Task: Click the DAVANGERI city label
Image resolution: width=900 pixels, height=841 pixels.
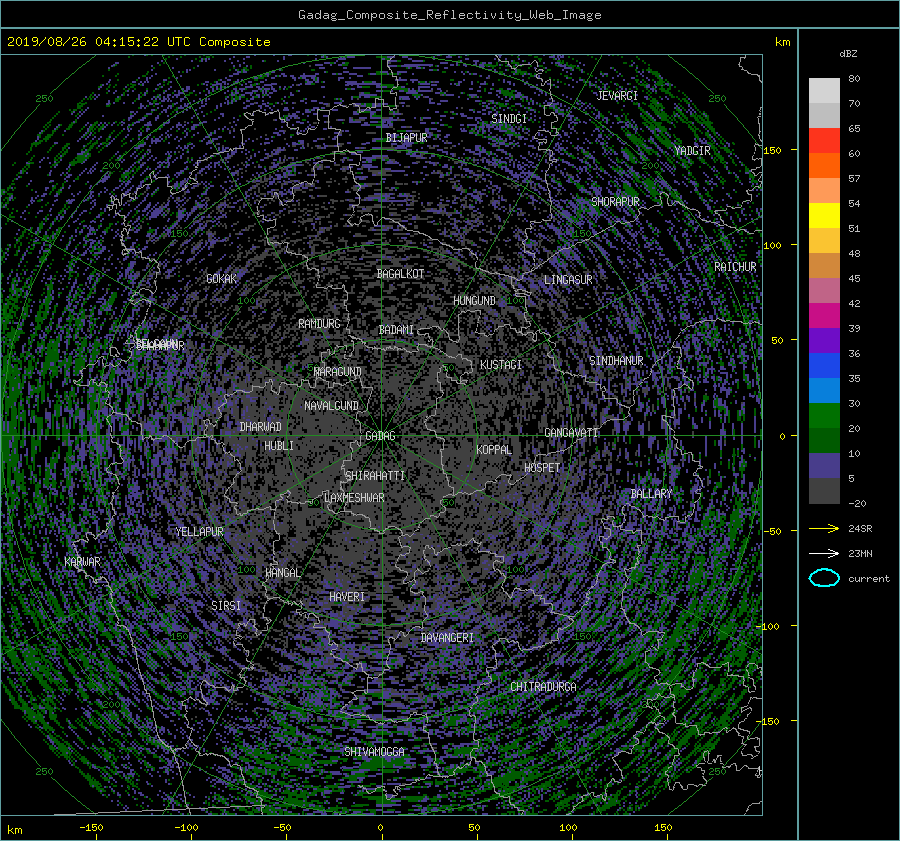Action: (447, 638)
